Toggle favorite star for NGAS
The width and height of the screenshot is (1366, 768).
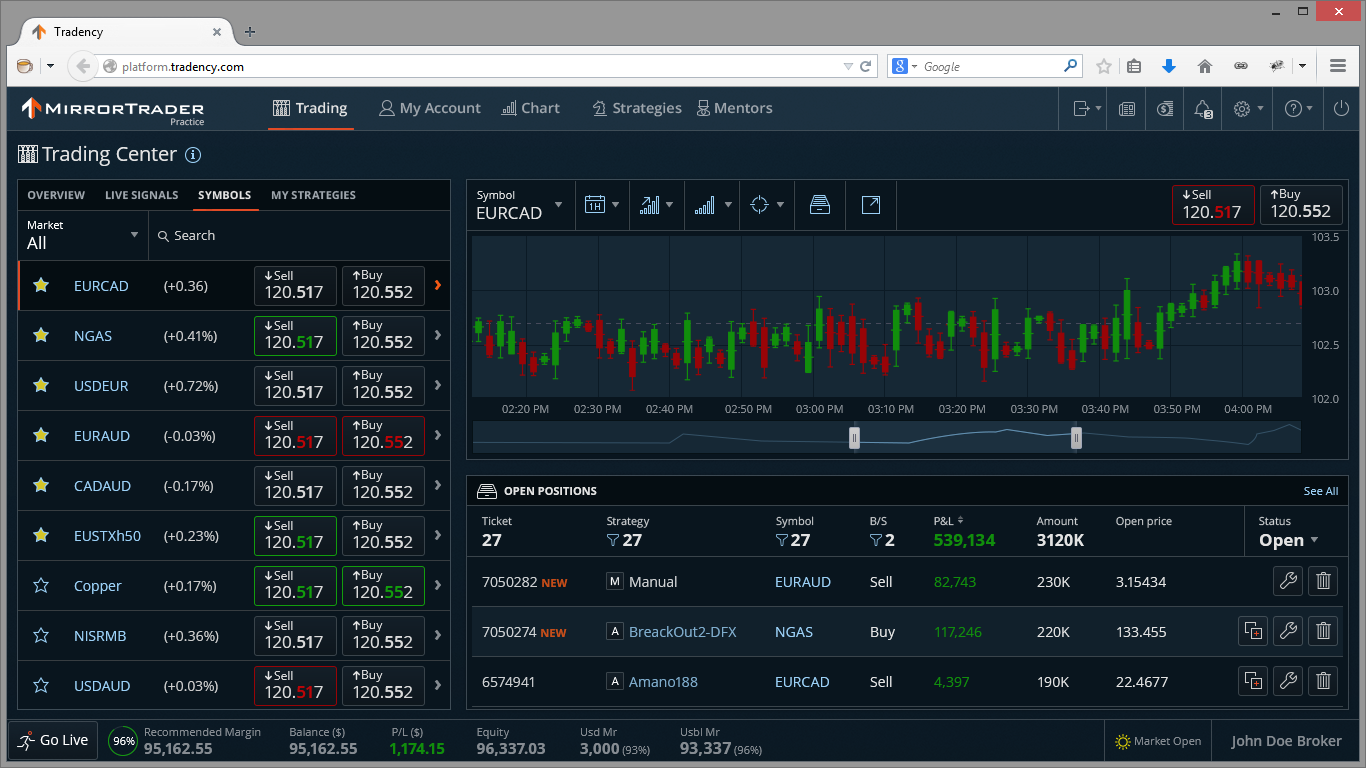click(41, 335)
